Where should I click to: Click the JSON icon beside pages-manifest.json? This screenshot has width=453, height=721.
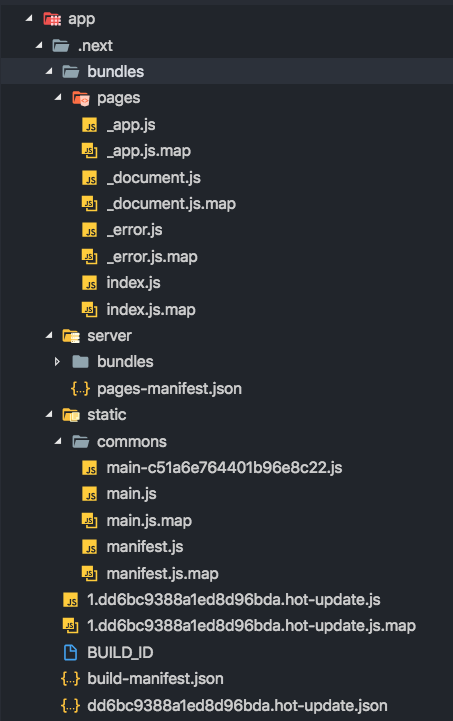pos(80,389)
